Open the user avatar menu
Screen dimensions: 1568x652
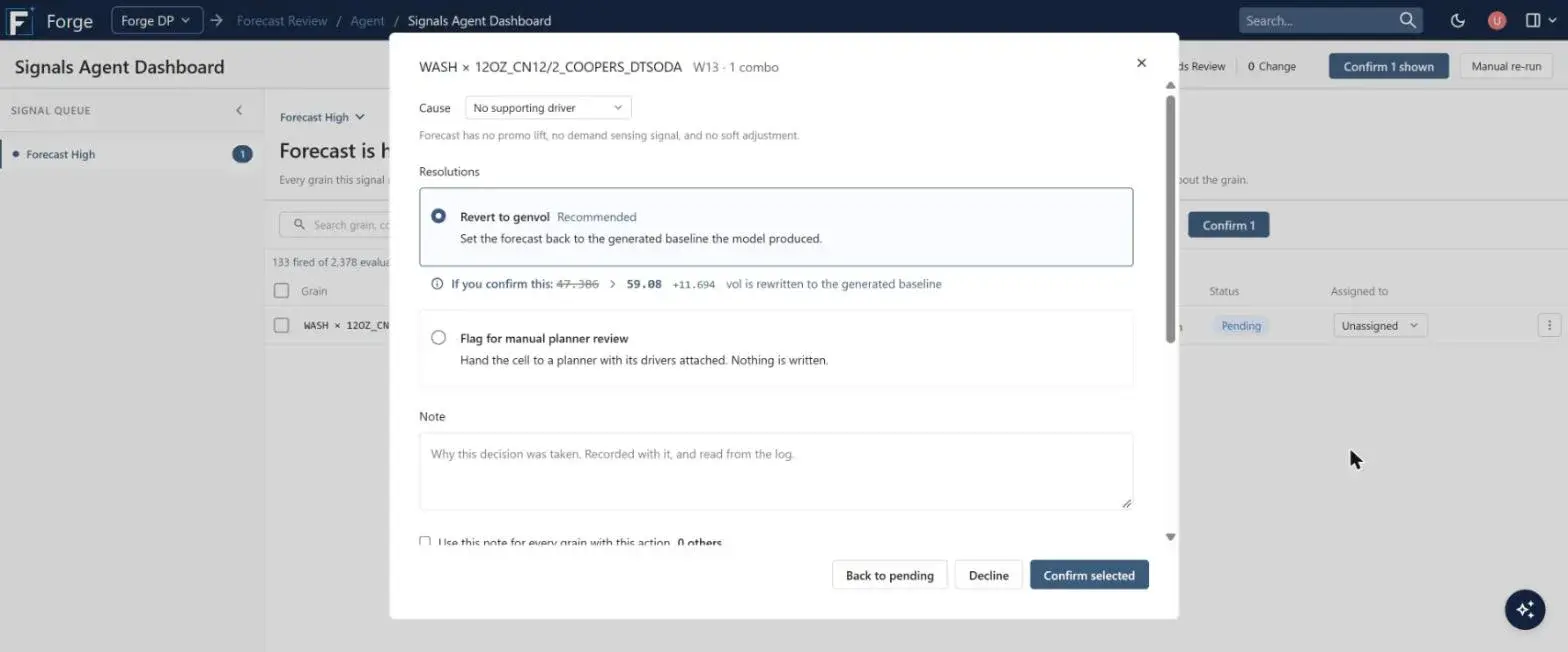coord(1497,20)
